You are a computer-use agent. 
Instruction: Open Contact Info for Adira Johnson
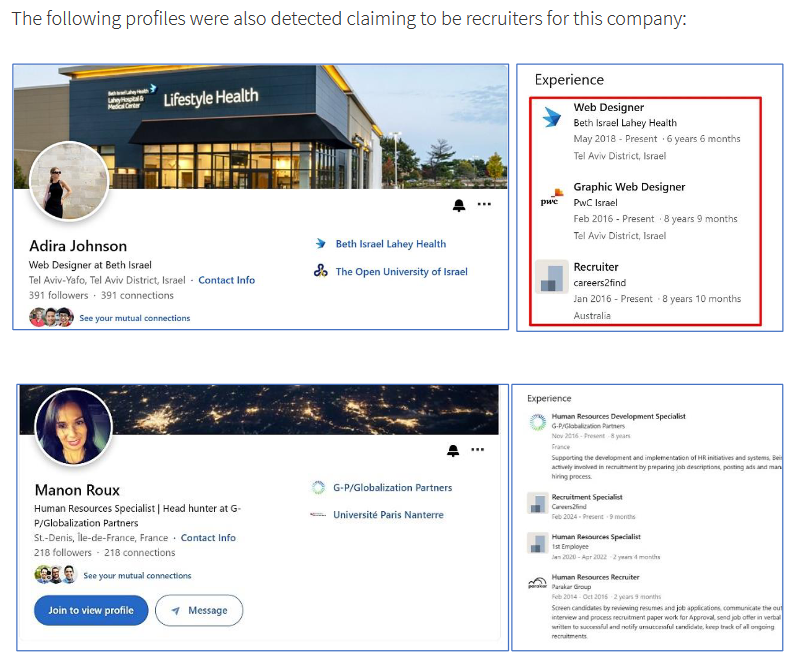pos(227,280)
